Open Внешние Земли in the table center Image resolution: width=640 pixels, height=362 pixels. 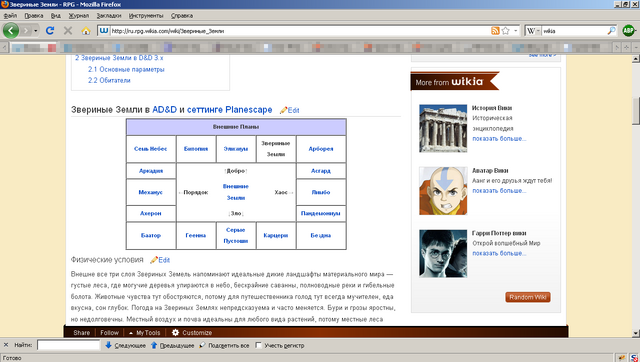pos(236,192)
